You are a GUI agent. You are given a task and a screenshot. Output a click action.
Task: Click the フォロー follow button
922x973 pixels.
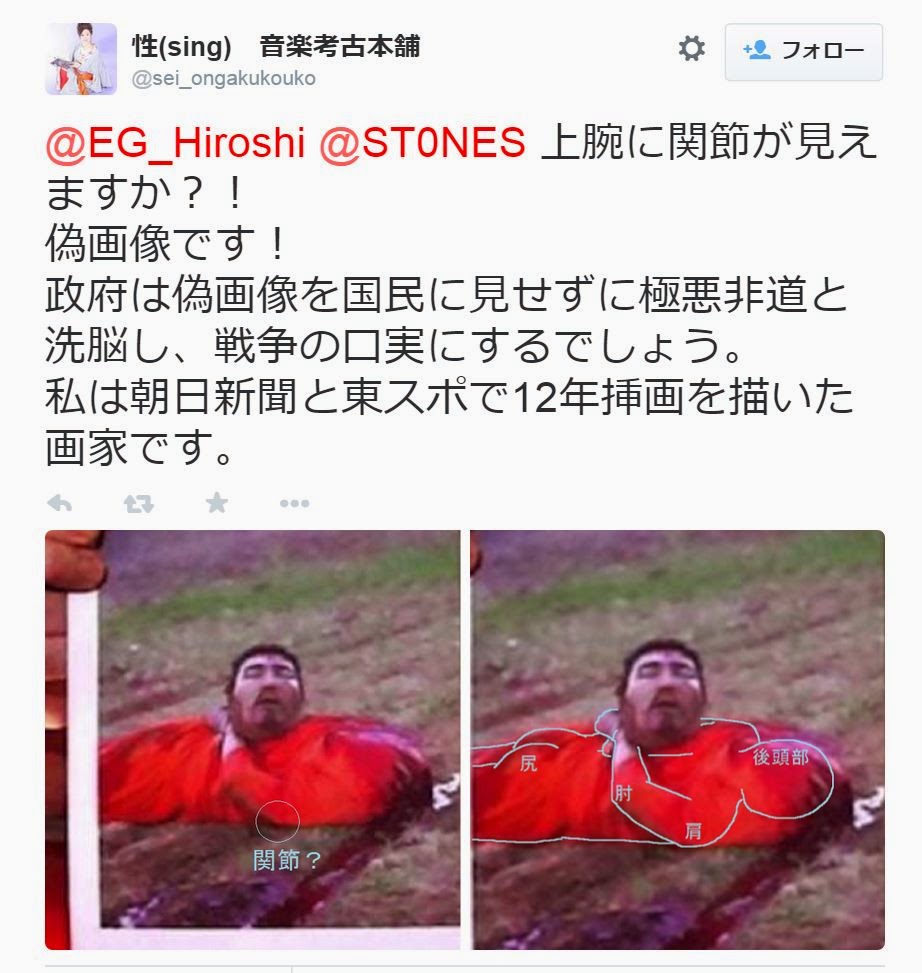click(803, 52)
